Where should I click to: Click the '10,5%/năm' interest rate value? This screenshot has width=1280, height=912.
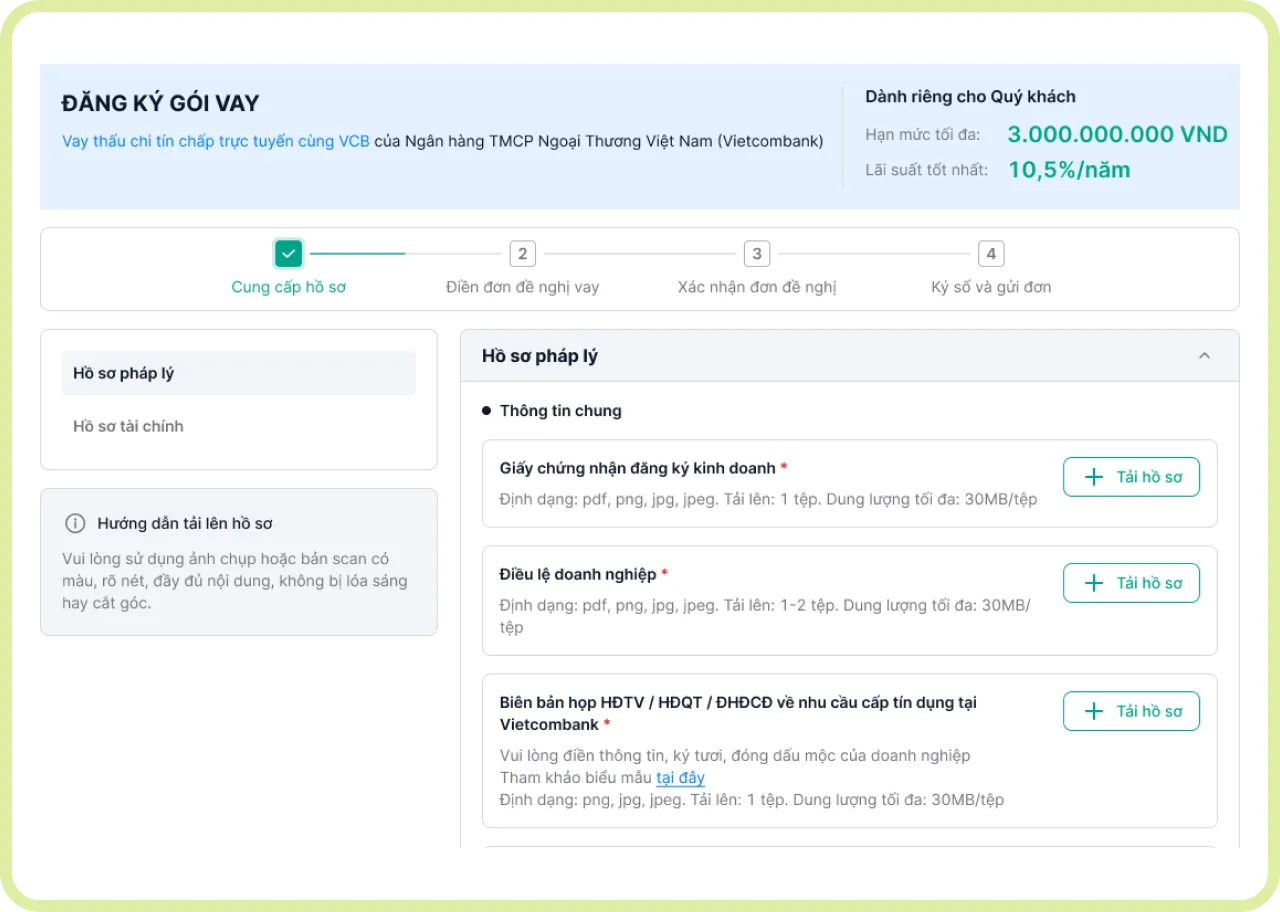[1069, 170]
